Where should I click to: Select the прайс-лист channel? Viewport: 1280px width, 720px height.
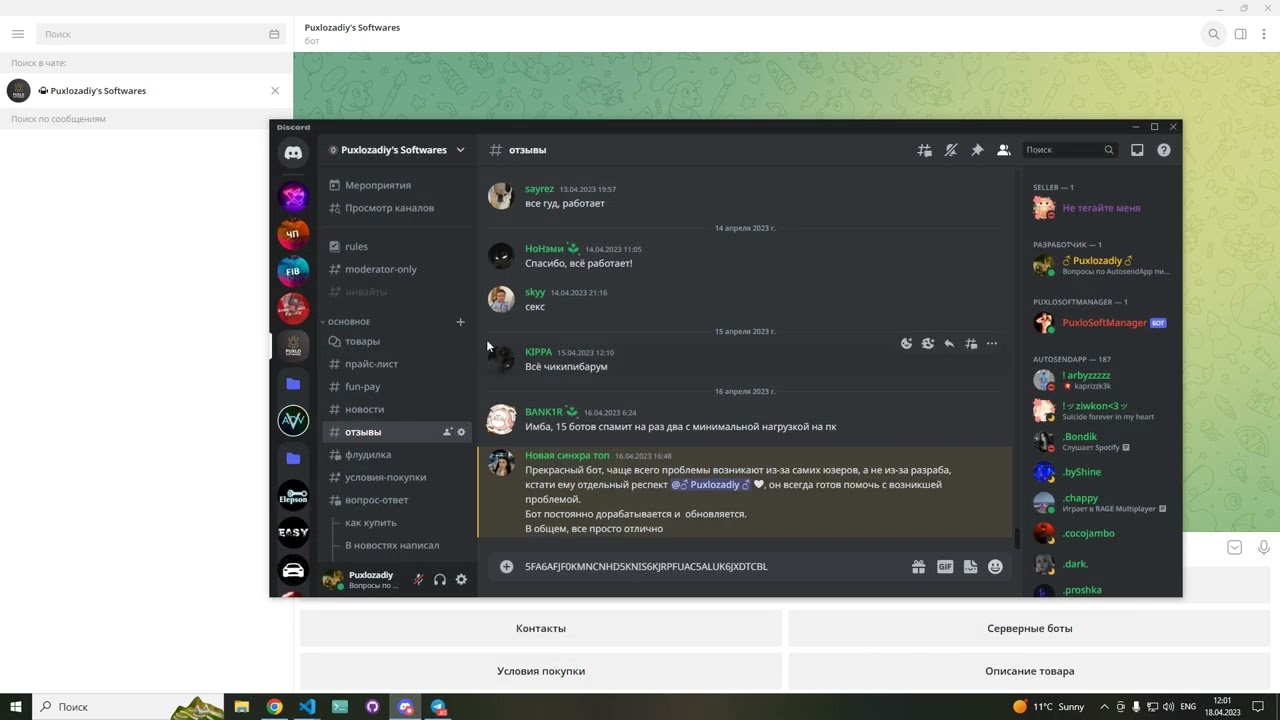click(396, 364)
